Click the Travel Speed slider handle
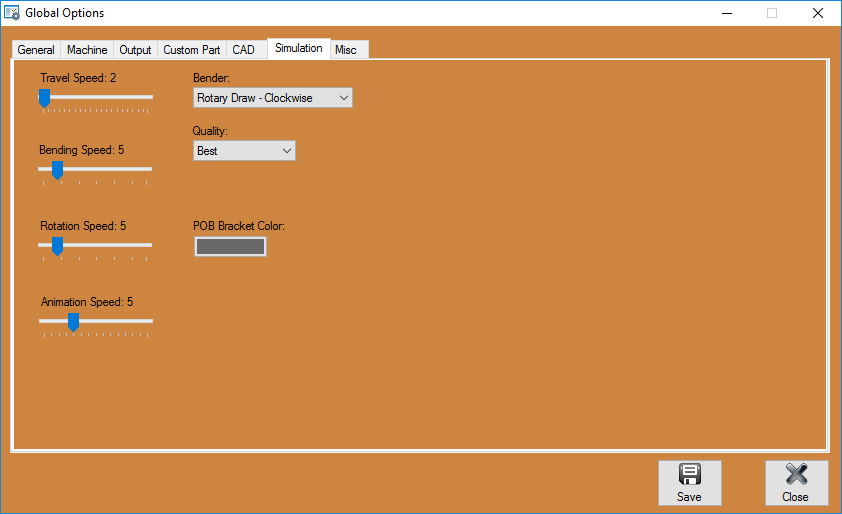The height and width of the screenshot is (514, 842). [x=44, y=97]
